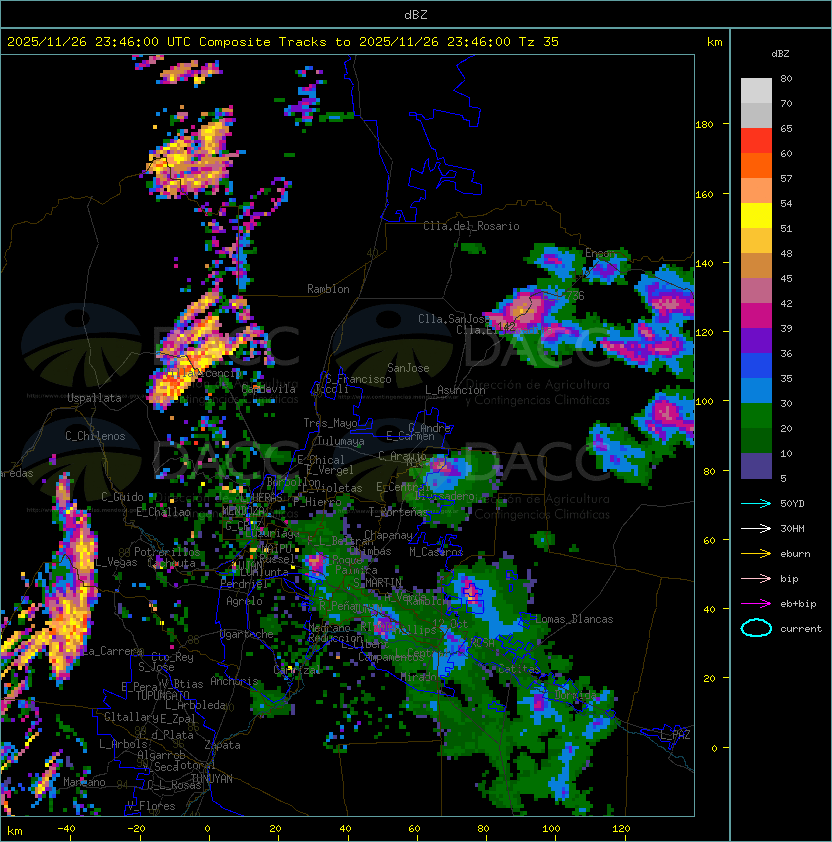The image size is (832, 842).
Task: Click the 'SanJose' map label
Action: (x=408, y=368)
